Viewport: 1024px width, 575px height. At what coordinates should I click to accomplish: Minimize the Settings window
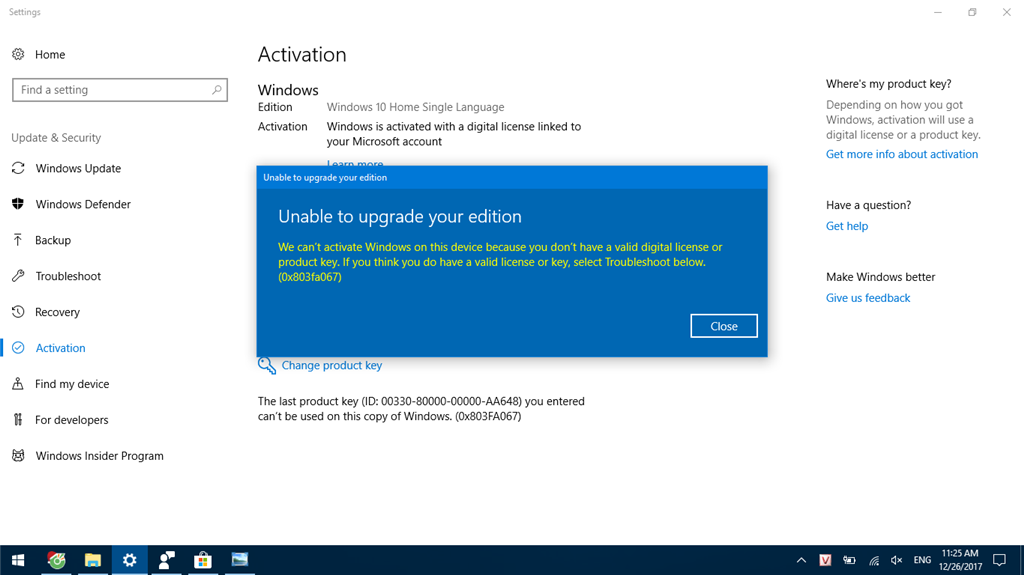click(938, 12)
